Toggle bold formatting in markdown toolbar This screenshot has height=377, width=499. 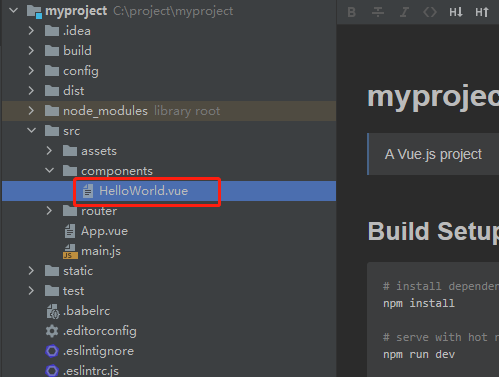point(351,12)
